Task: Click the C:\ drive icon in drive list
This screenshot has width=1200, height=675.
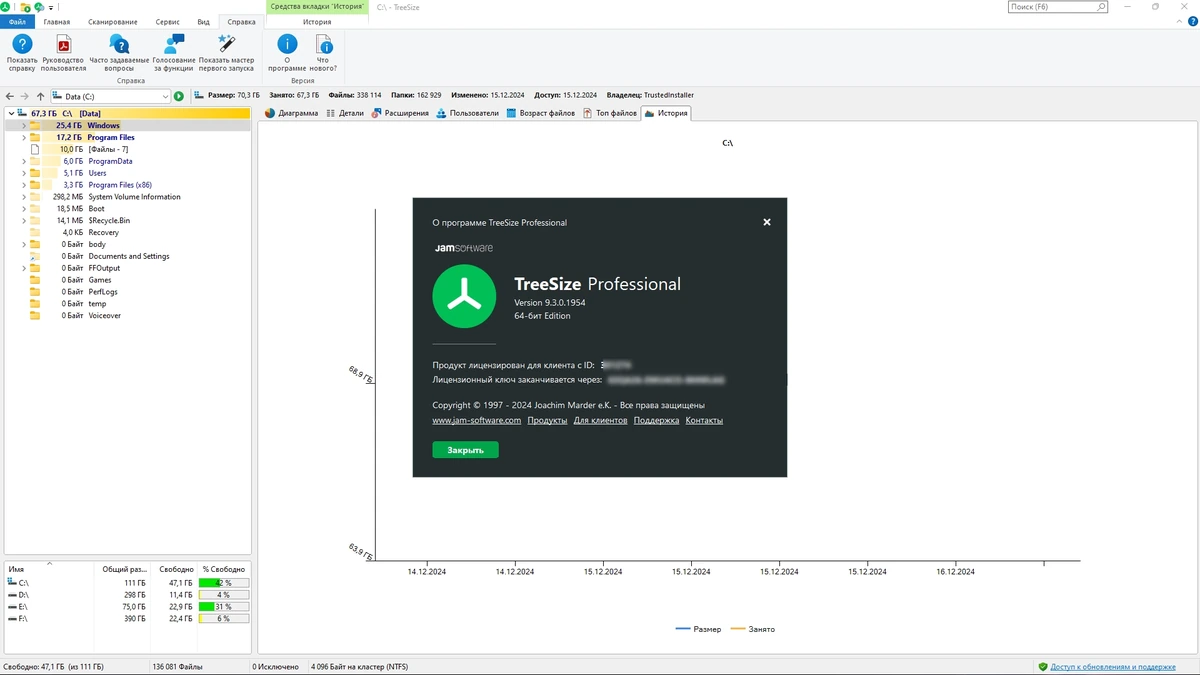Action: (x=12, y=583)
